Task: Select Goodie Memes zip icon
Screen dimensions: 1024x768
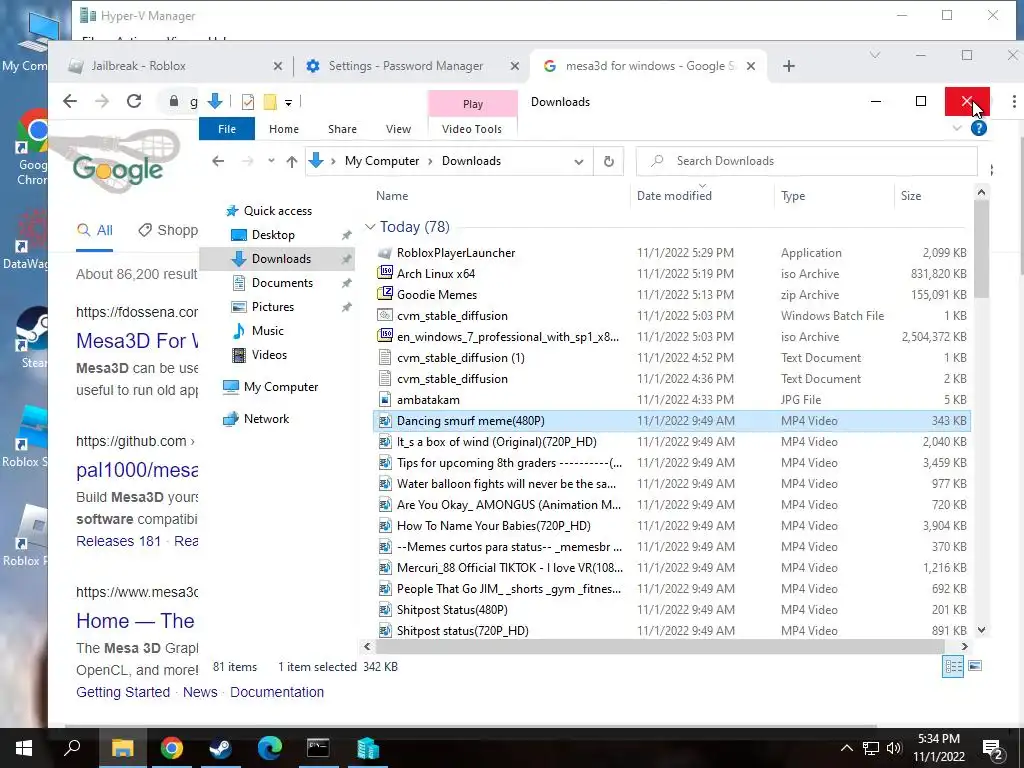Action: point(385,295)
